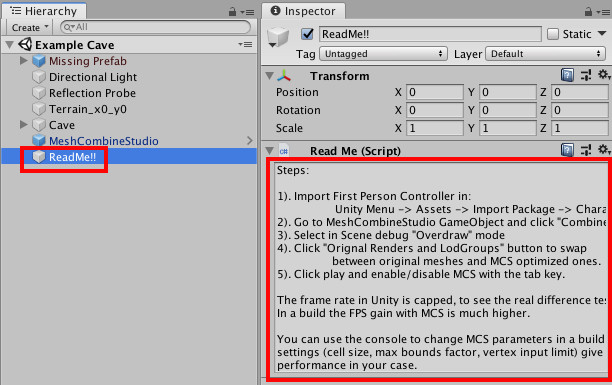
Task: Open Transform gear settings menu
Action: click(x=604, y=75)
